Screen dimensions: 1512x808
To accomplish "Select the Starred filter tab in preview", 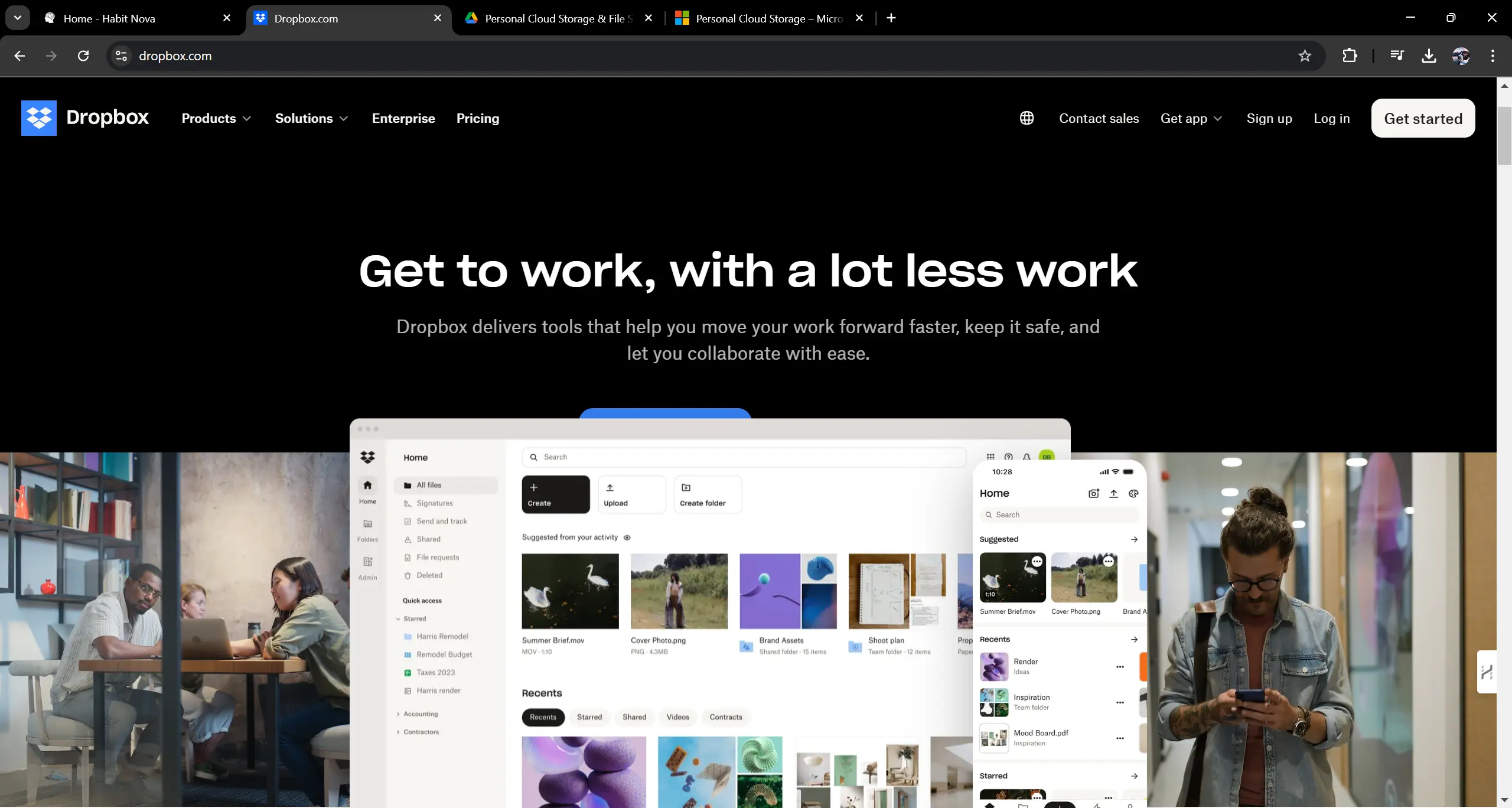I will pyautogui.click(x=589, y=717).
